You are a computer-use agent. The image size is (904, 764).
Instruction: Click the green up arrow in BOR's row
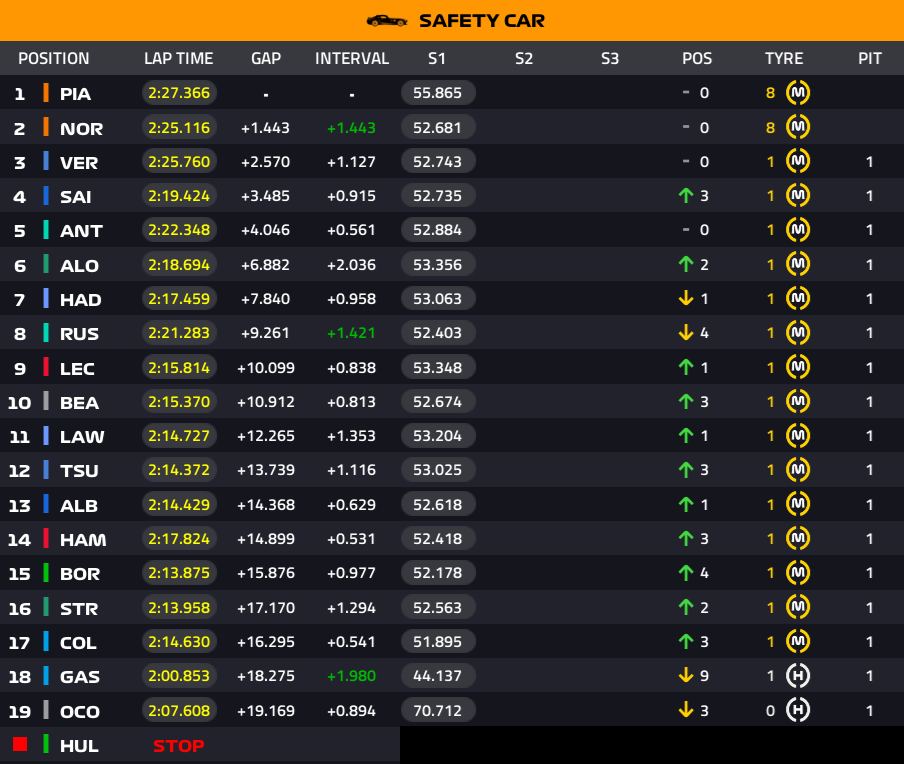pos(686,573)
